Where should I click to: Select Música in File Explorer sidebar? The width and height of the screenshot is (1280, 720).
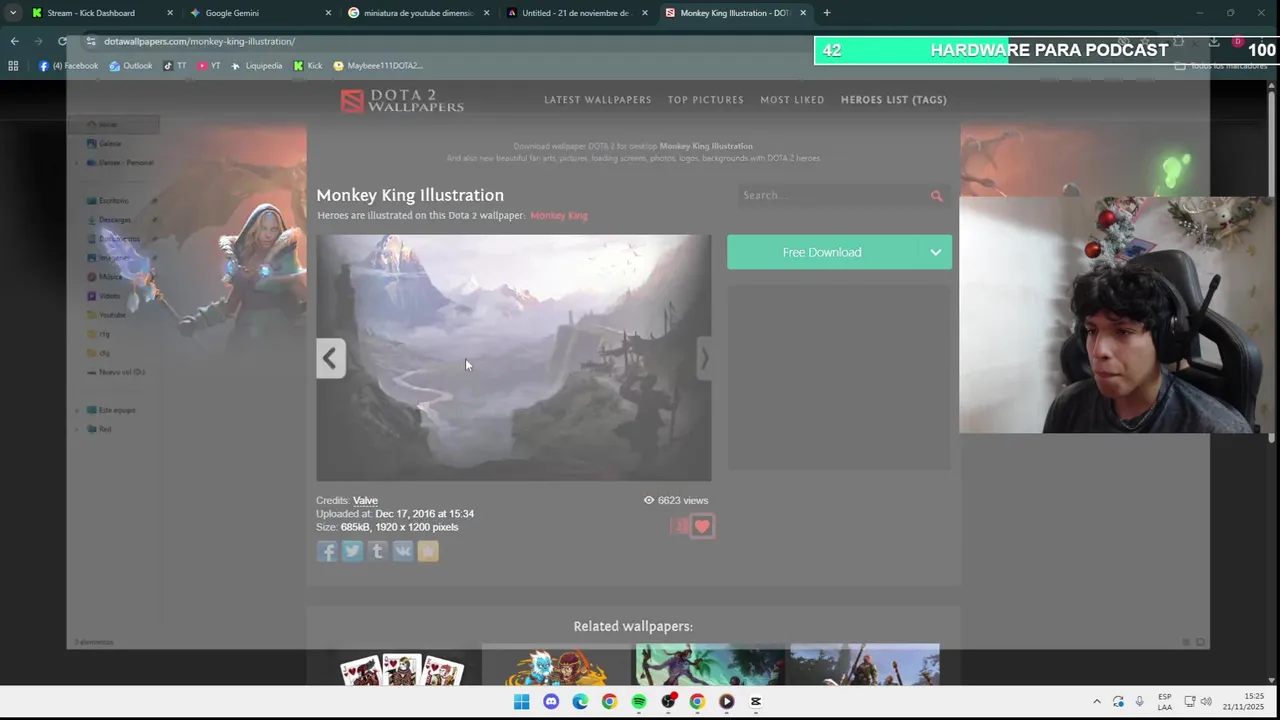[x=104, y=277]
